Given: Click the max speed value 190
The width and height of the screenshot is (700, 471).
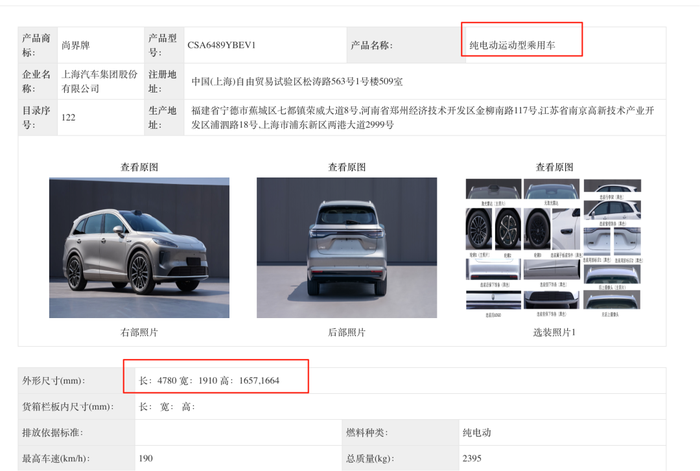Looking at the screenshot, I should coord(148,458).
